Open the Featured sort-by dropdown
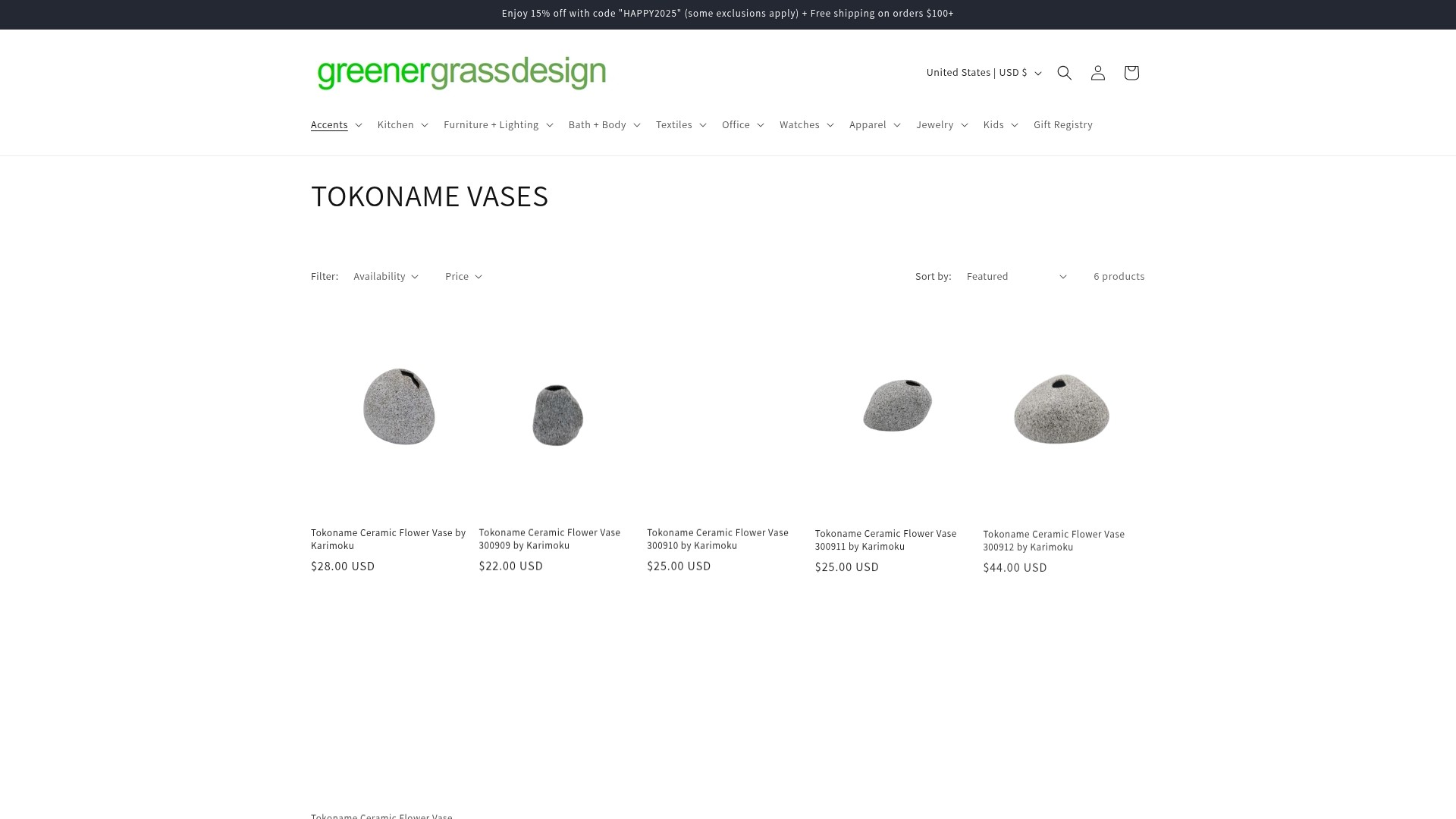This screenshot has height=819, width=1456. point(1016,276)
